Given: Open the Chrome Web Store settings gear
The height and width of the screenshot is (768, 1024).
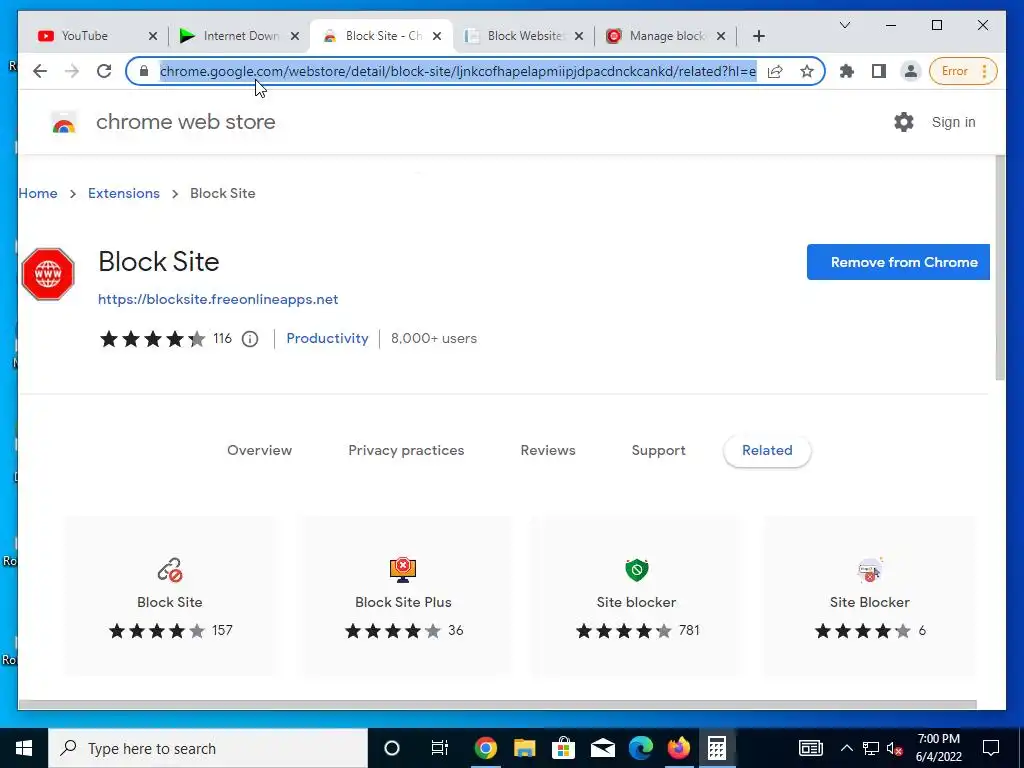Looking at the screenshot, I should coord(904,122).
